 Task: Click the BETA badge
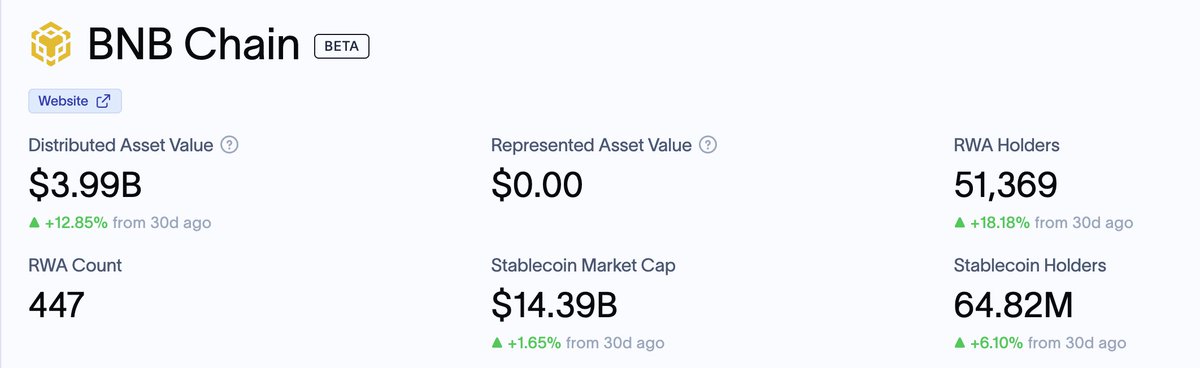click(342, 46)
